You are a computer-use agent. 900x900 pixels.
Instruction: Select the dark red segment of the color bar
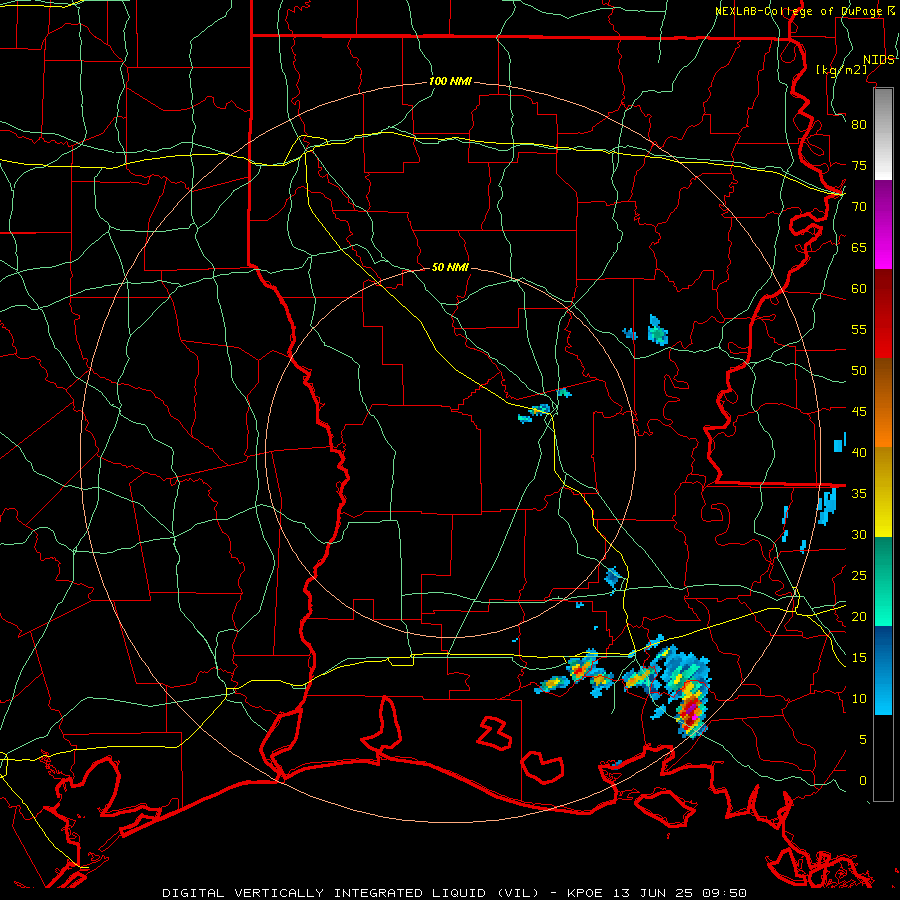[883, 314]
